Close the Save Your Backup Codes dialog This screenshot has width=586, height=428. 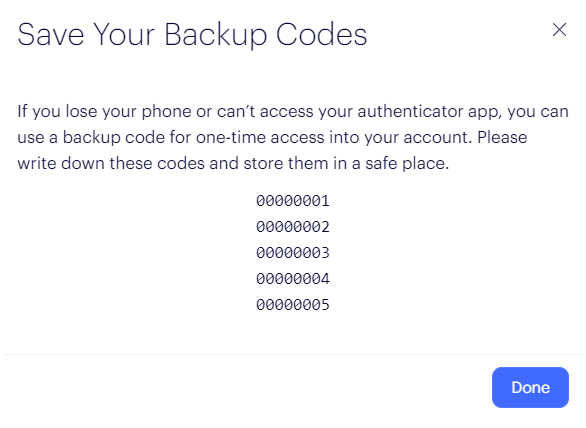pyautogui.click(x=559, y=30)
